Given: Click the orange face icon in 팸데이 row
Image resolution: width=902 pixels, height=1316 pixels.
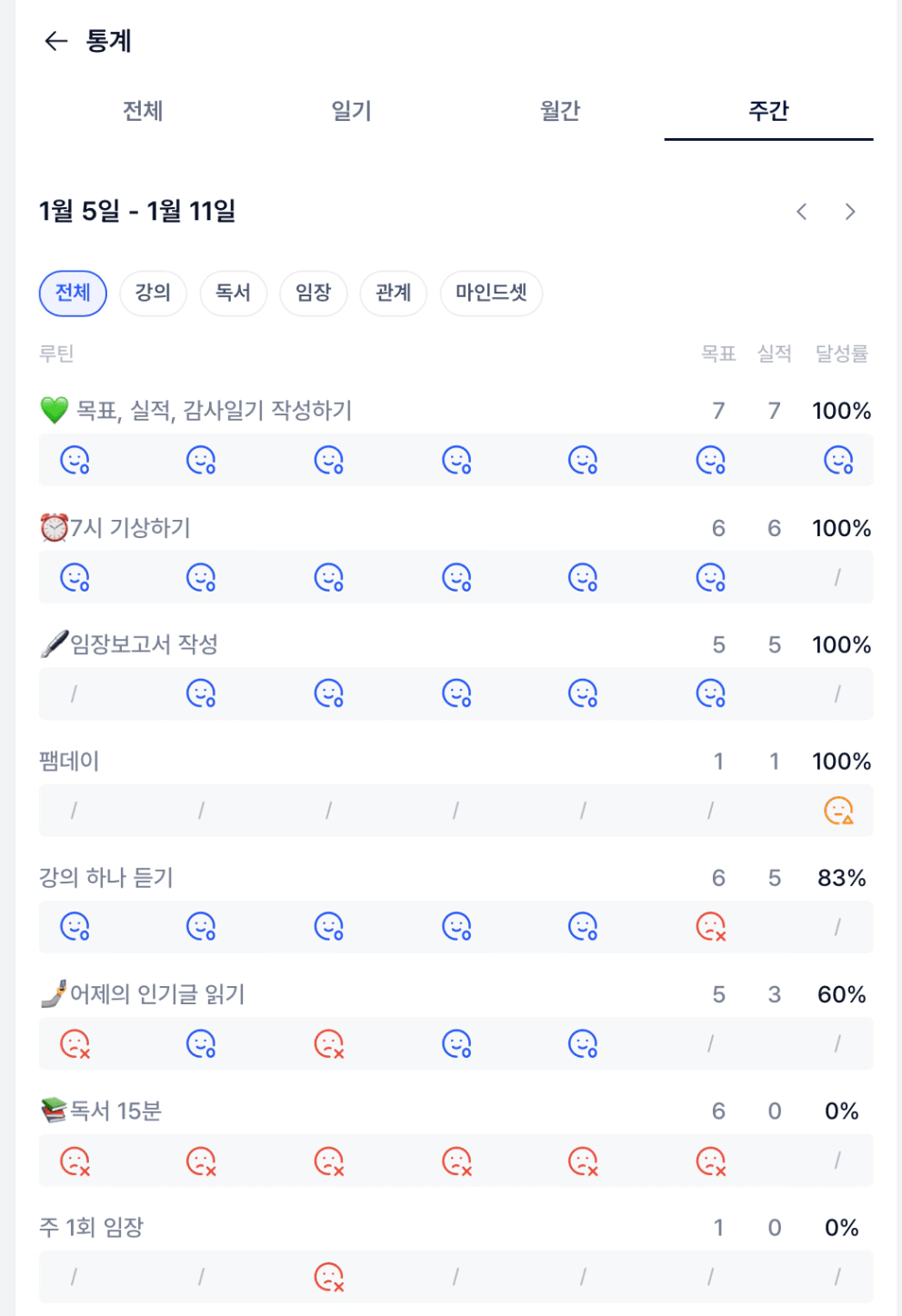Looking at the screenshot, I should coord(838,810).
